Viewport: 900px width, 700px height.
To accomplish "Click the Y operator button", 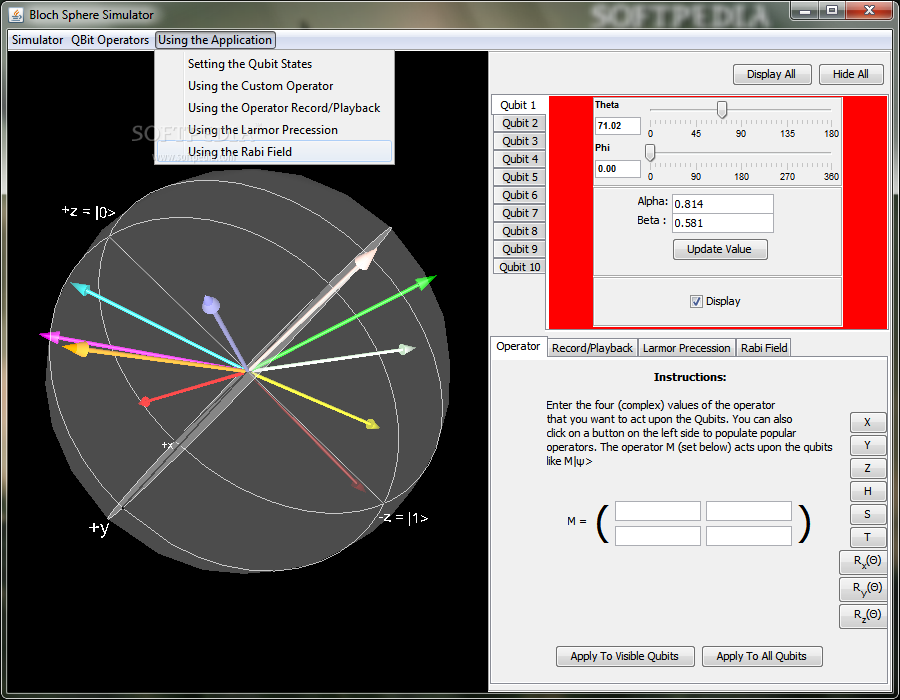I will 867,445.
